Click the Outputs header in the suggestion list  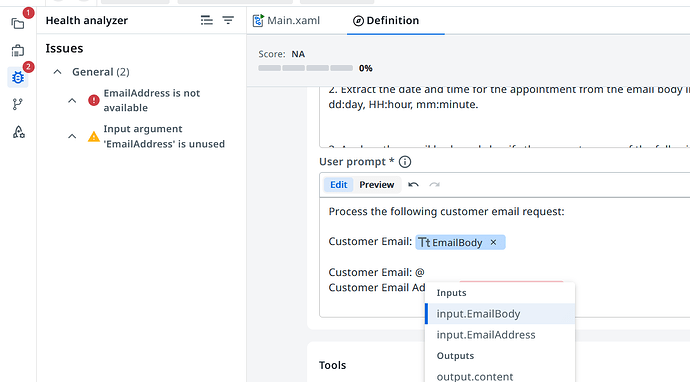pos(455,356)
